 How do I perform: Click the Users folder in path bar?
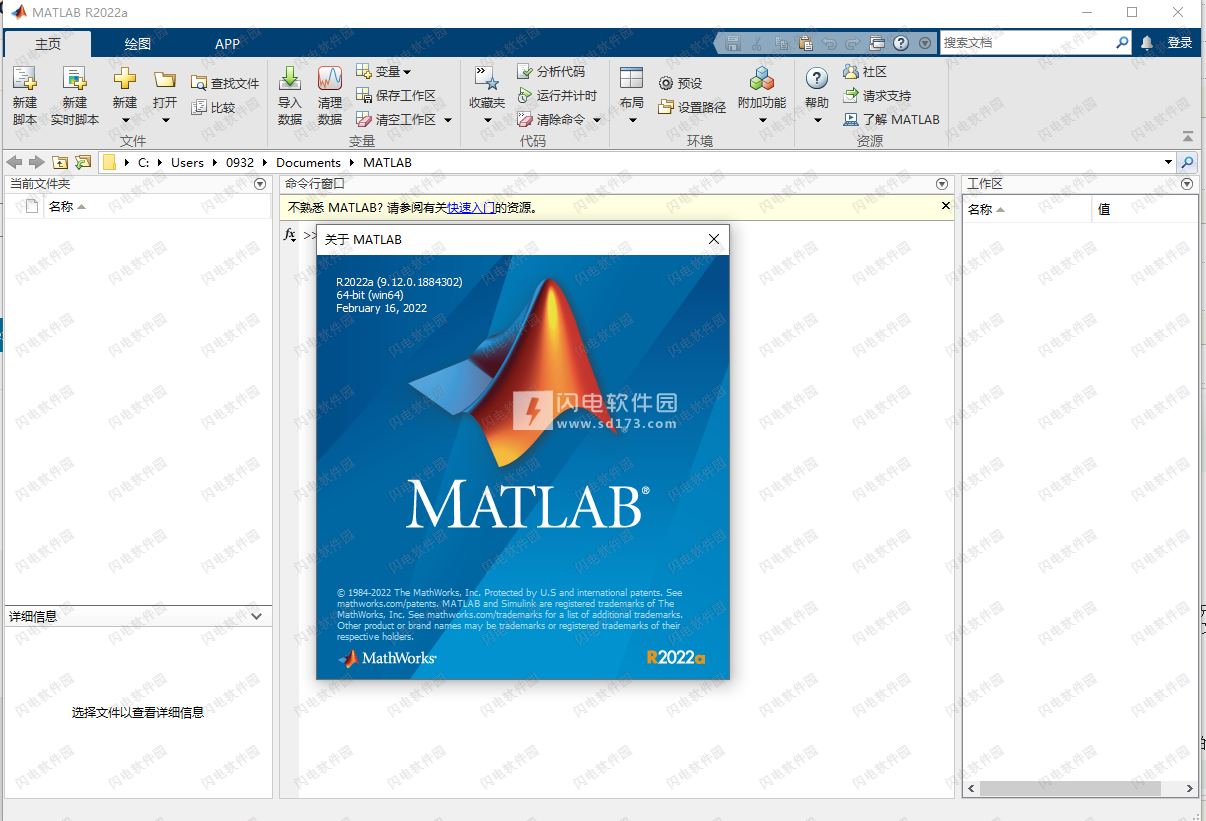[x=187, y=162]
